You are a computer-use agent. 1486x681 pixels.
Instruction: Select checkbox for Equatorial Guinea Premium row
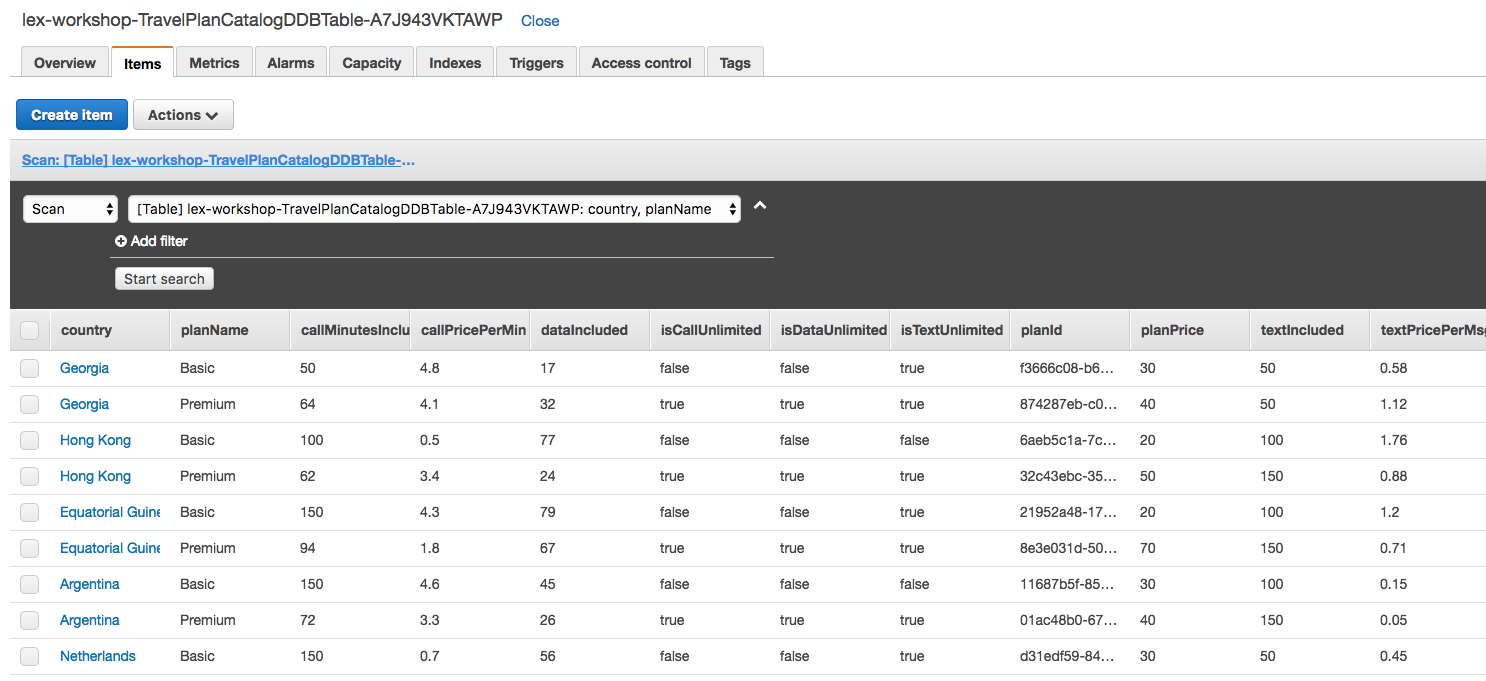pyautogui.click(x=29, y=548)
